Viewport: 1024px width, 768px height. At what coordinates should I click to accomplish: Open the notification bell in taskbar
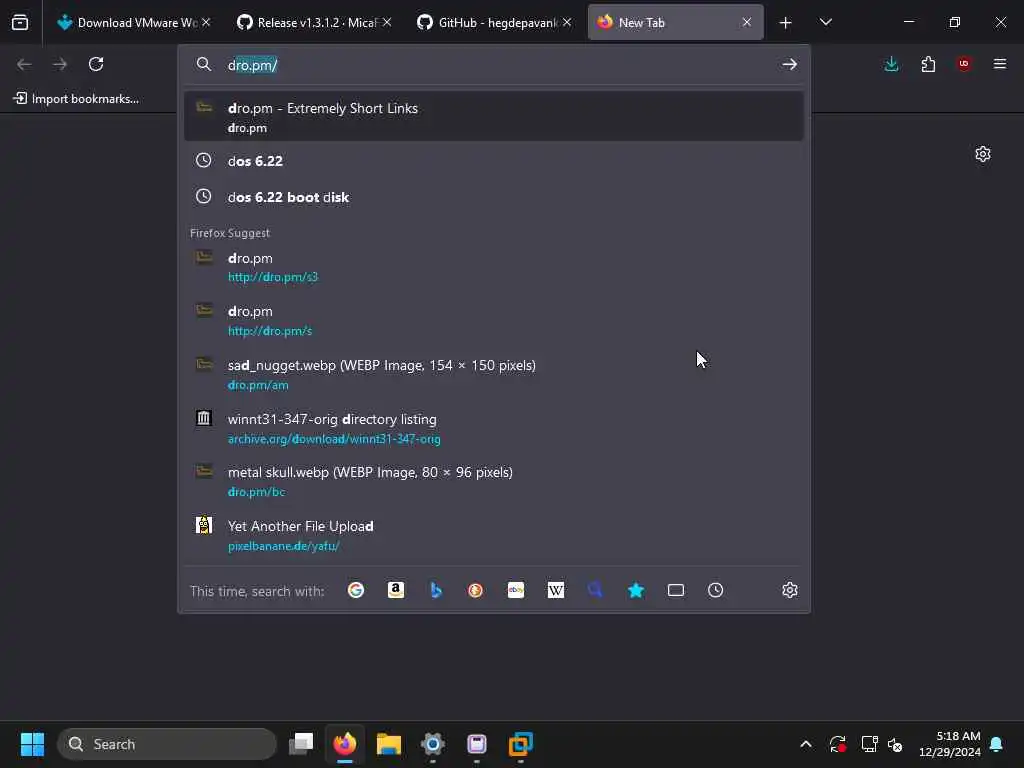(997, 744)
